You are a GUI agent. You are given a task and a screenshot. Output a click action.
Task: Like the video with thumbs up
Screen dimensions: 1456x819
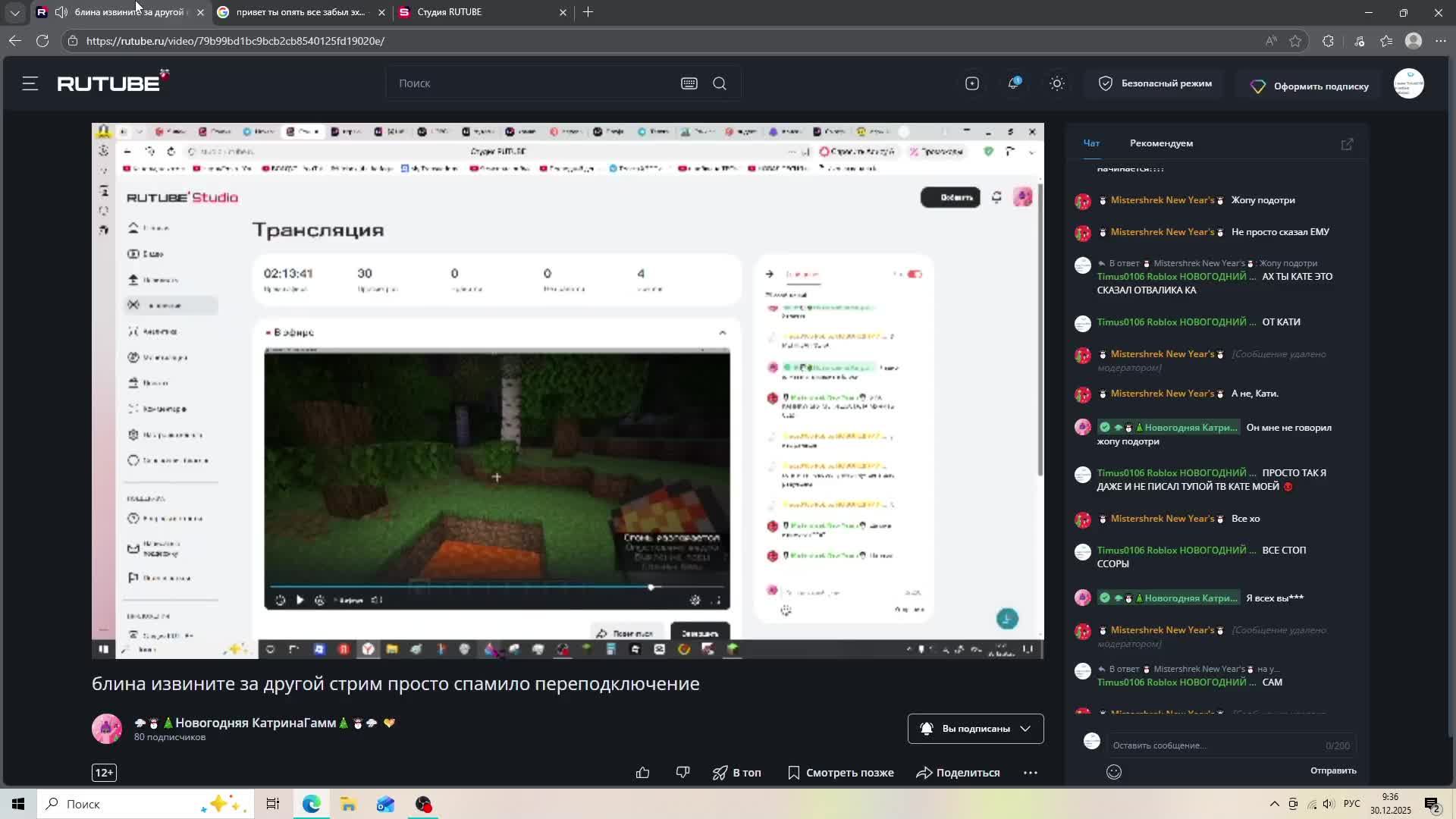coord(643,773)
